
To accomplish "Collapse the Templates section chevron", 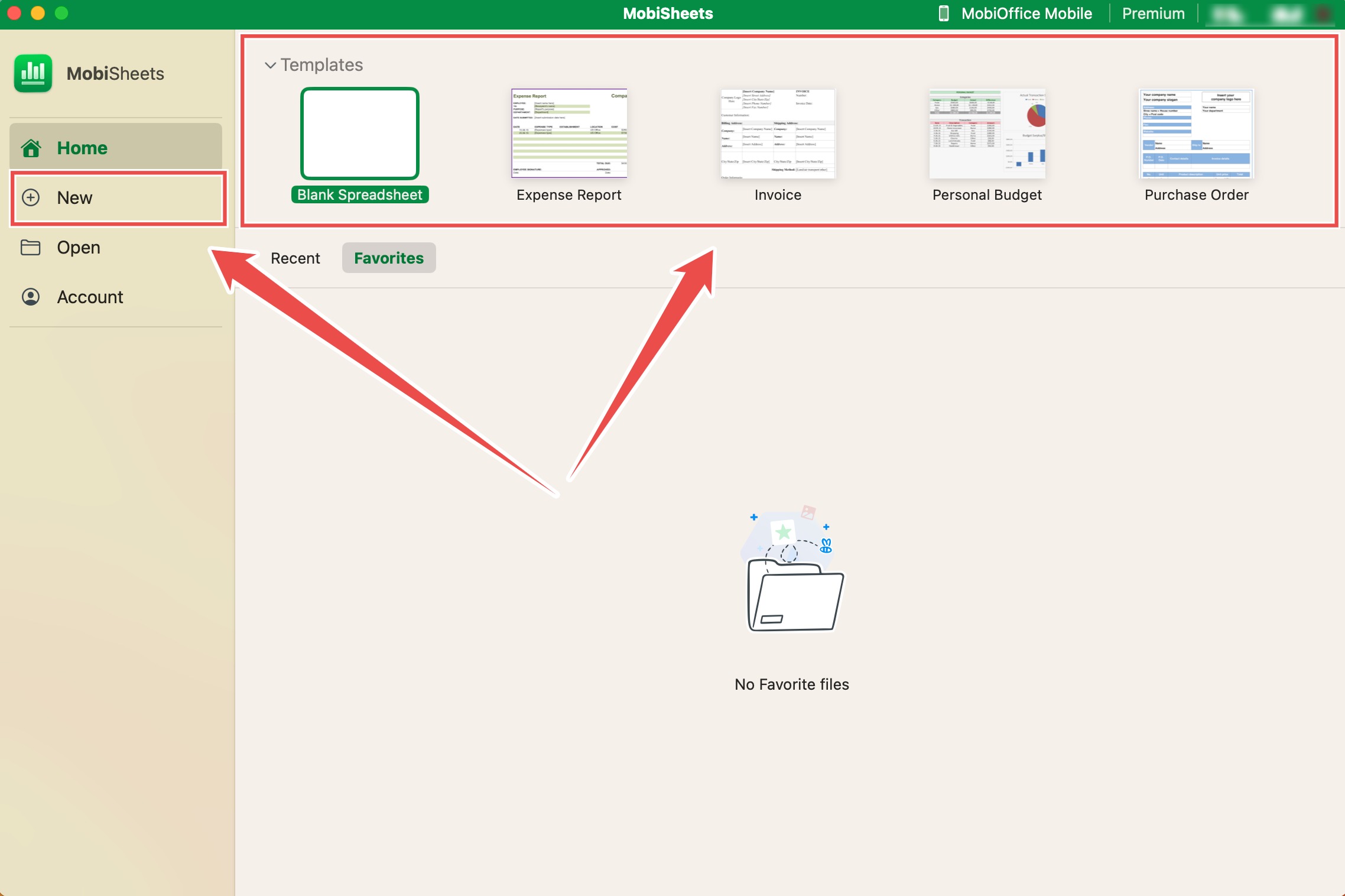I will [x=270, y=65].
